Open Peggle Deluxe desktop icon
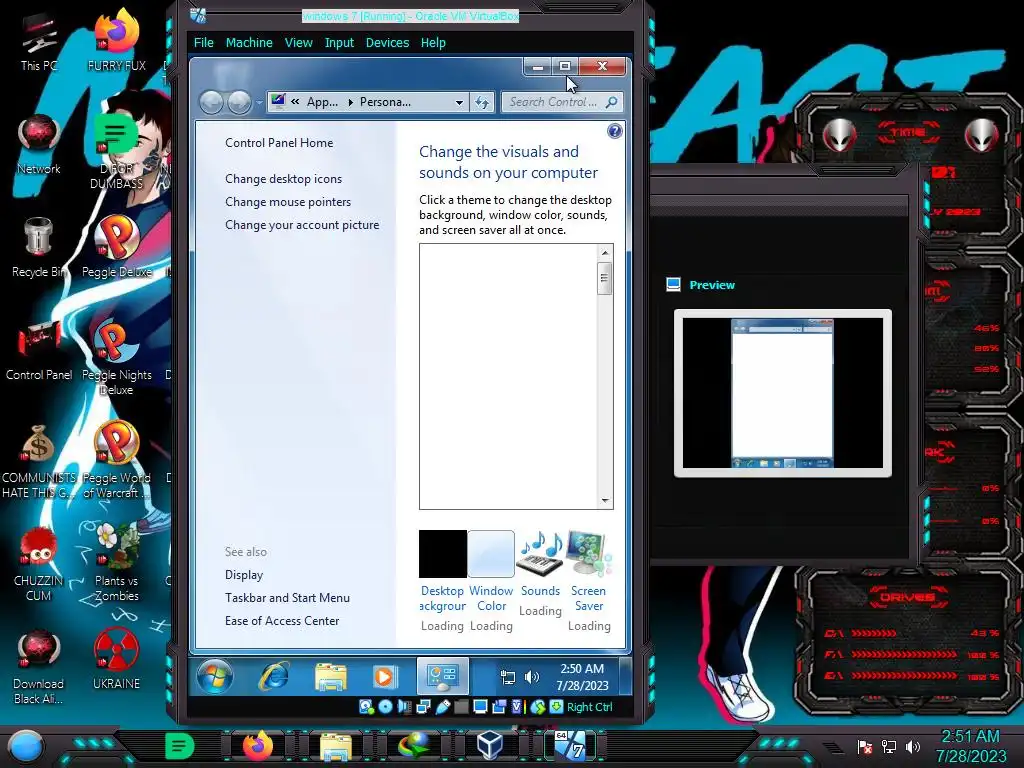 pos(116,247)
